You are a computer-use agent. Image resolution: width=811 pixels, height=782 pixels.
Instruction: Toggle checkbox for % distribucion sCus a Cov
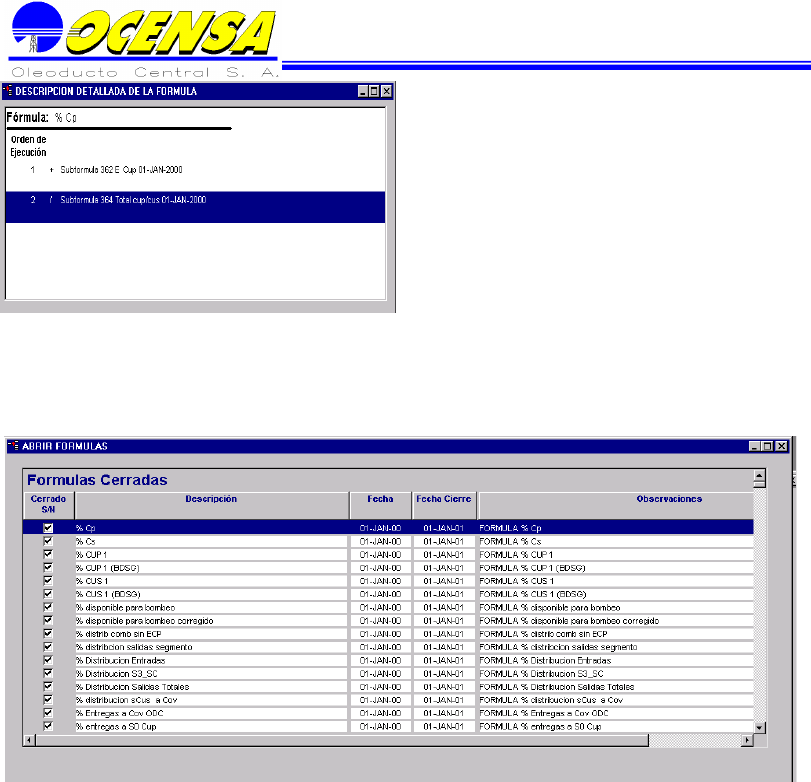(x=48, y=700)
